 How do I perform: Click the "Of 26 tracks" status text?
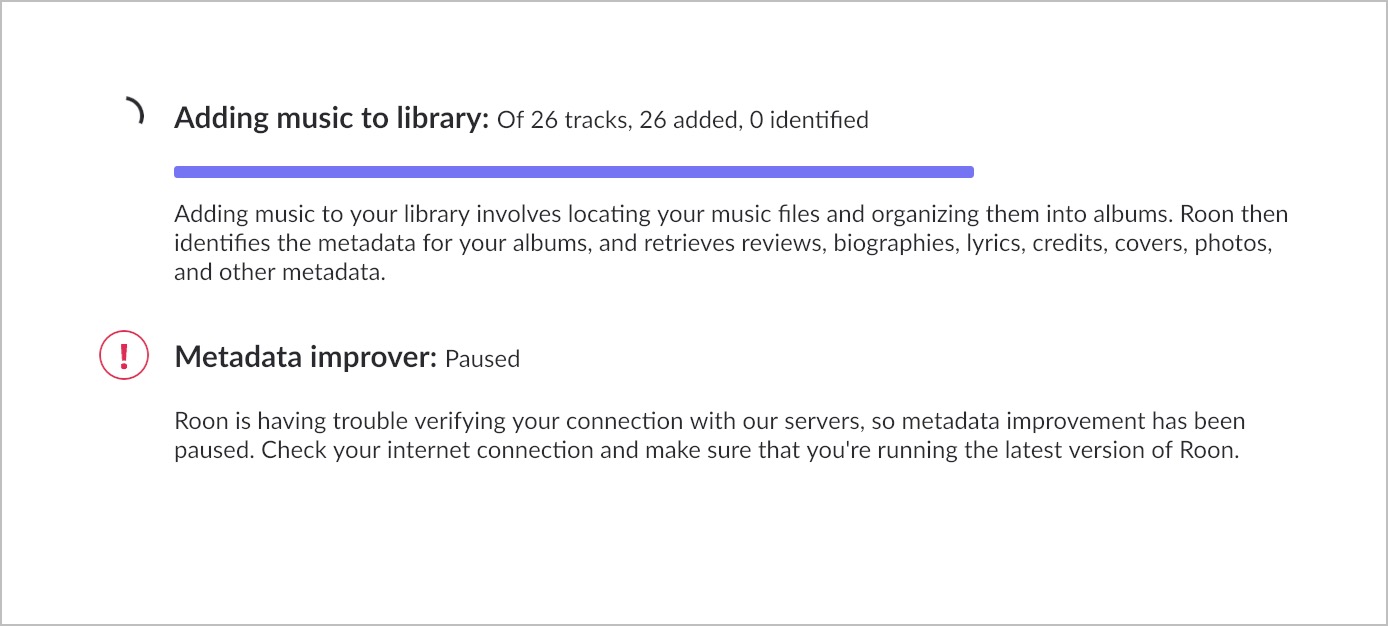coord(552,120)
